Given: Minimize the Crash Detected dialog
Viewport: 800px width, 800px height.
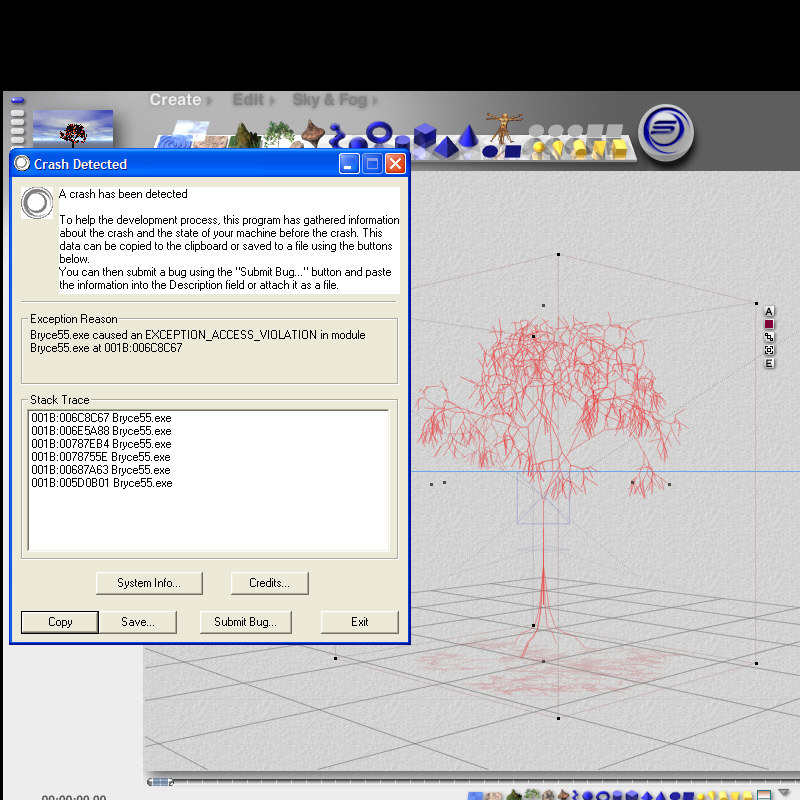Looking at the screenshot, I should [x=349, y=164].
